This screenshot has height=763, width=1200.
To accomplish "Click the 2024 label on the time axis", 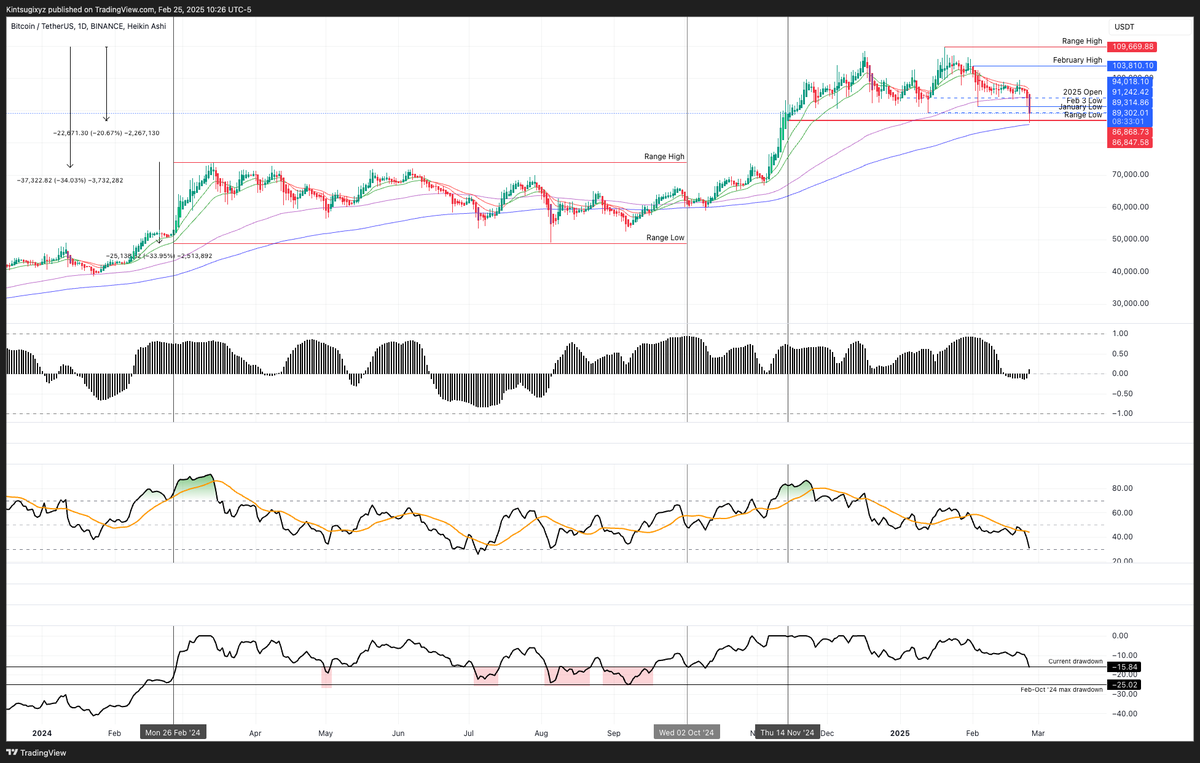I will 41,732.
